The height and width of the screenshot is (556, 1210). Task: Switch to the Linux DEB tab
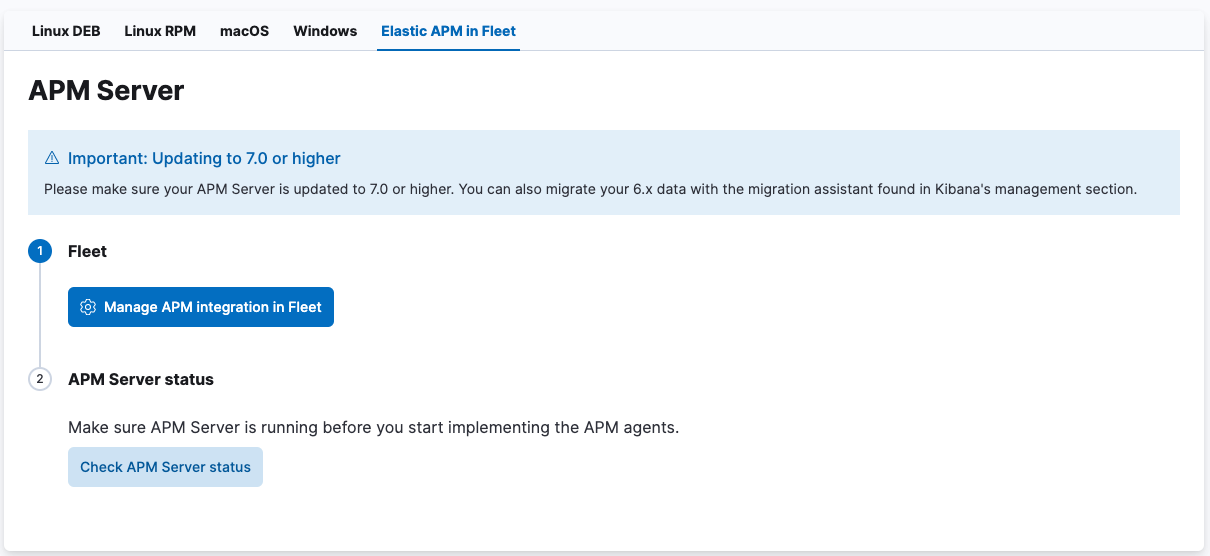pyautogui.click(x=66, y=31)
